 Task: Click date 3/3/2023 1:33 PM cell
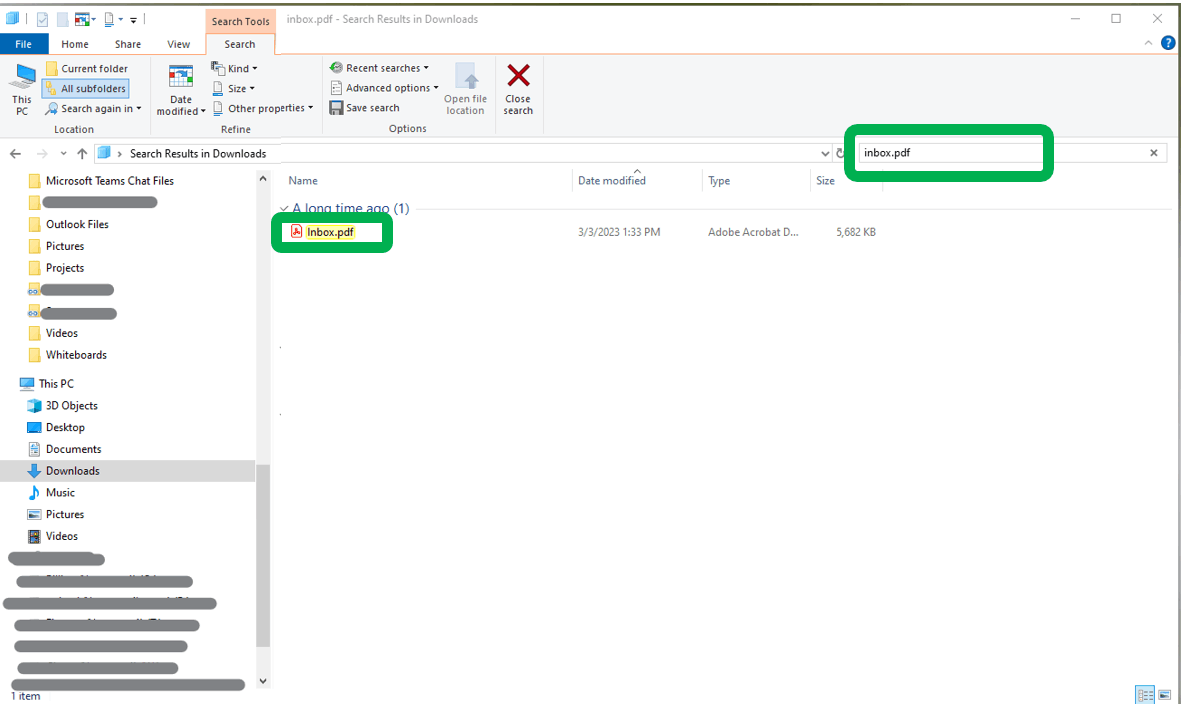pos(618,232)
